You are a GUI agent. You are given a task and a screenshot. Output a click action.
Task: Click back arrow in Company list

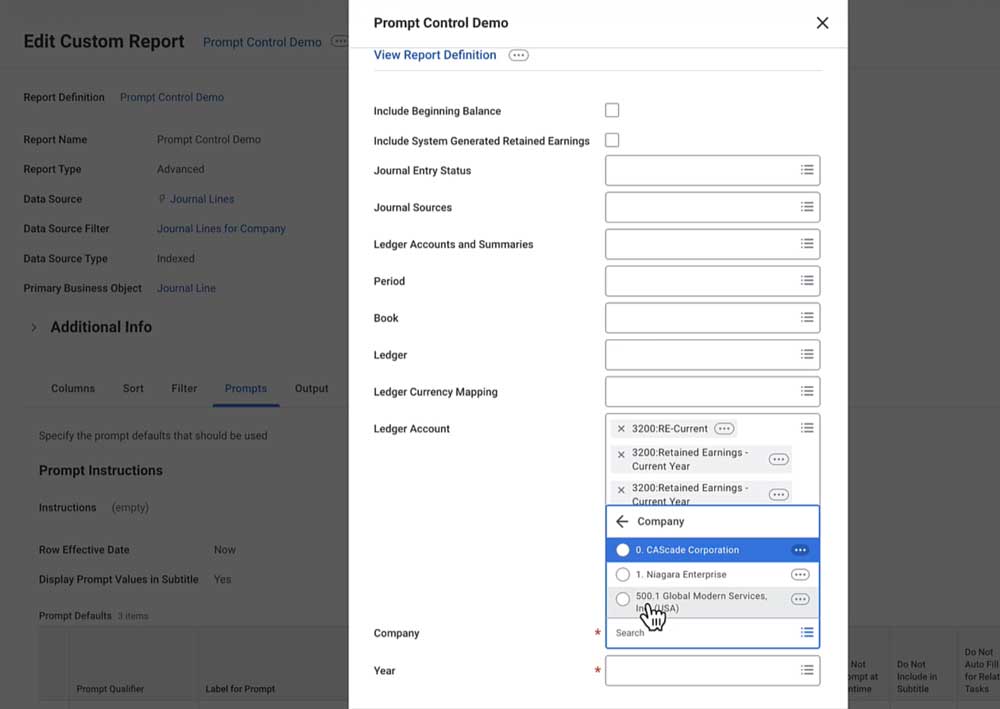click(x=622, y=522)
